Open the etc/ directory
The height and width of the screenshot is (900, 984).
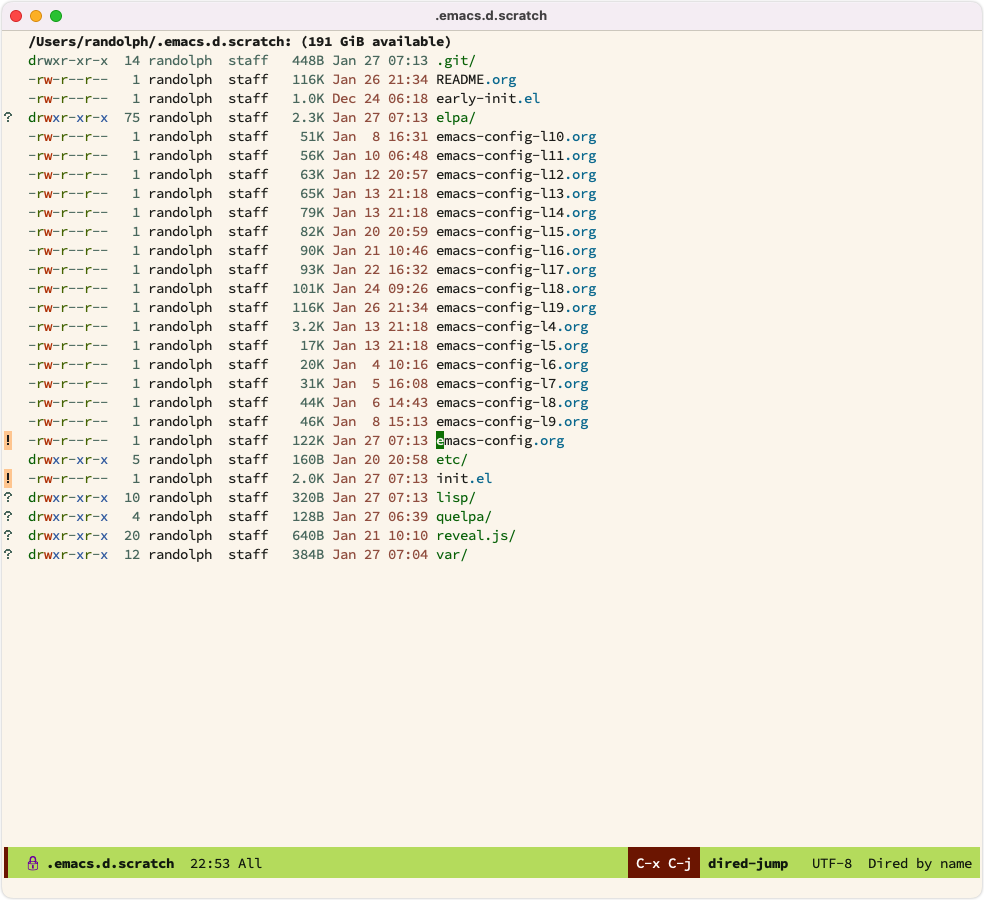pos(452,459)
